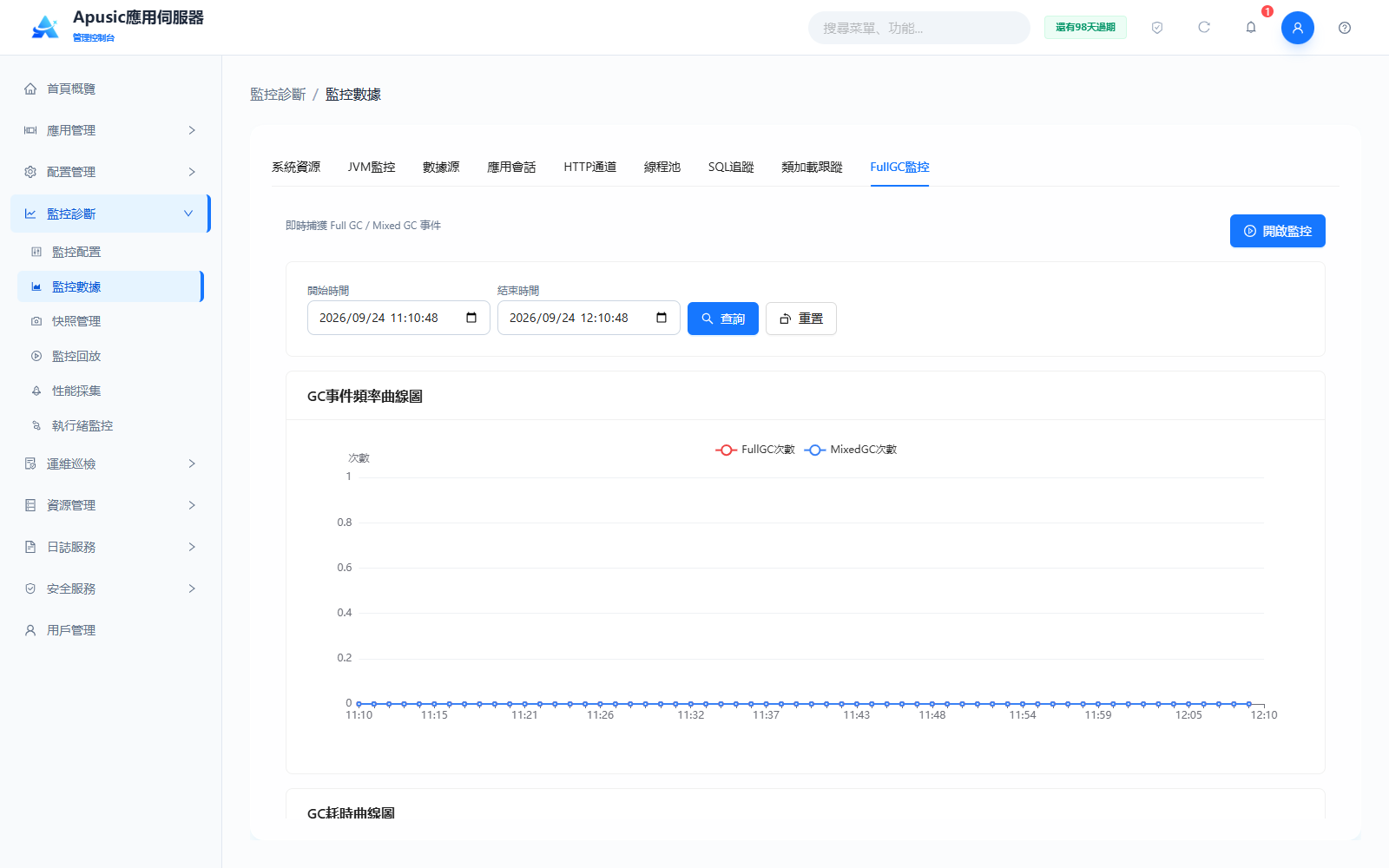Collapse 監控診斷 menu
This screenshot has height=868, width=1389.
coord(111,214)
